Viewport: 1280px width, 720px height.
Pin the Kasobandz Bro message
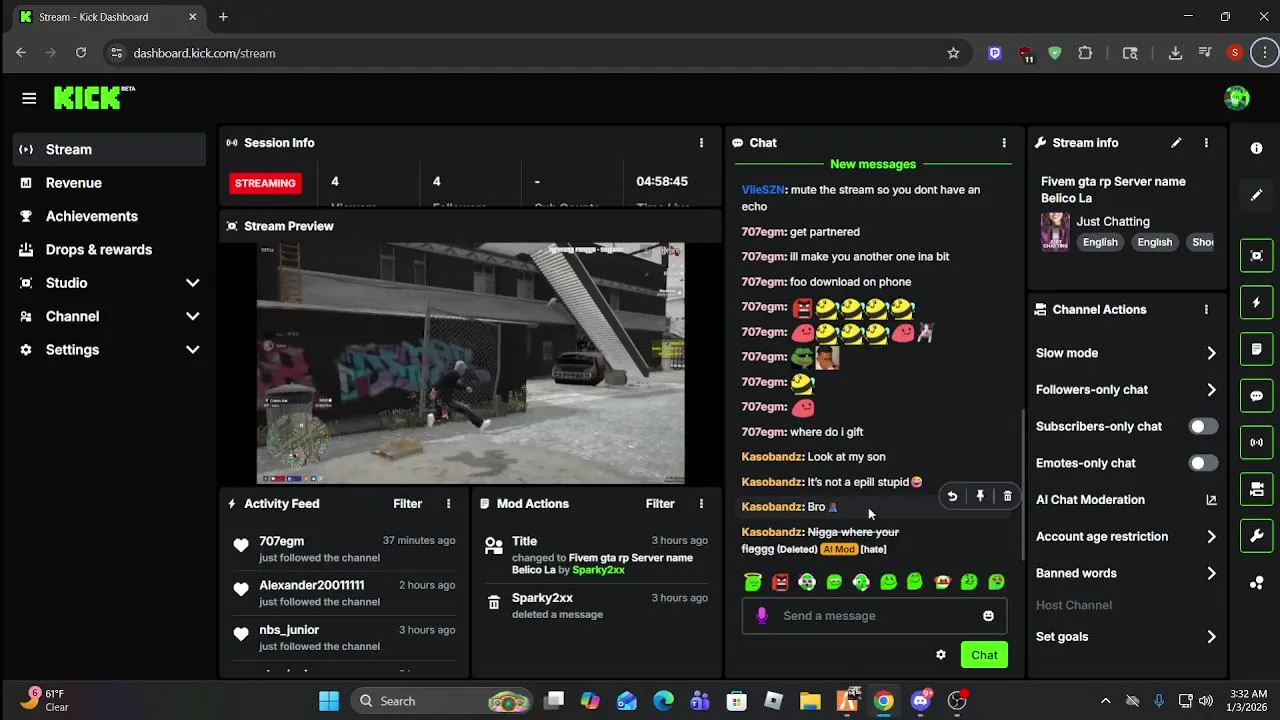(980, 496)
